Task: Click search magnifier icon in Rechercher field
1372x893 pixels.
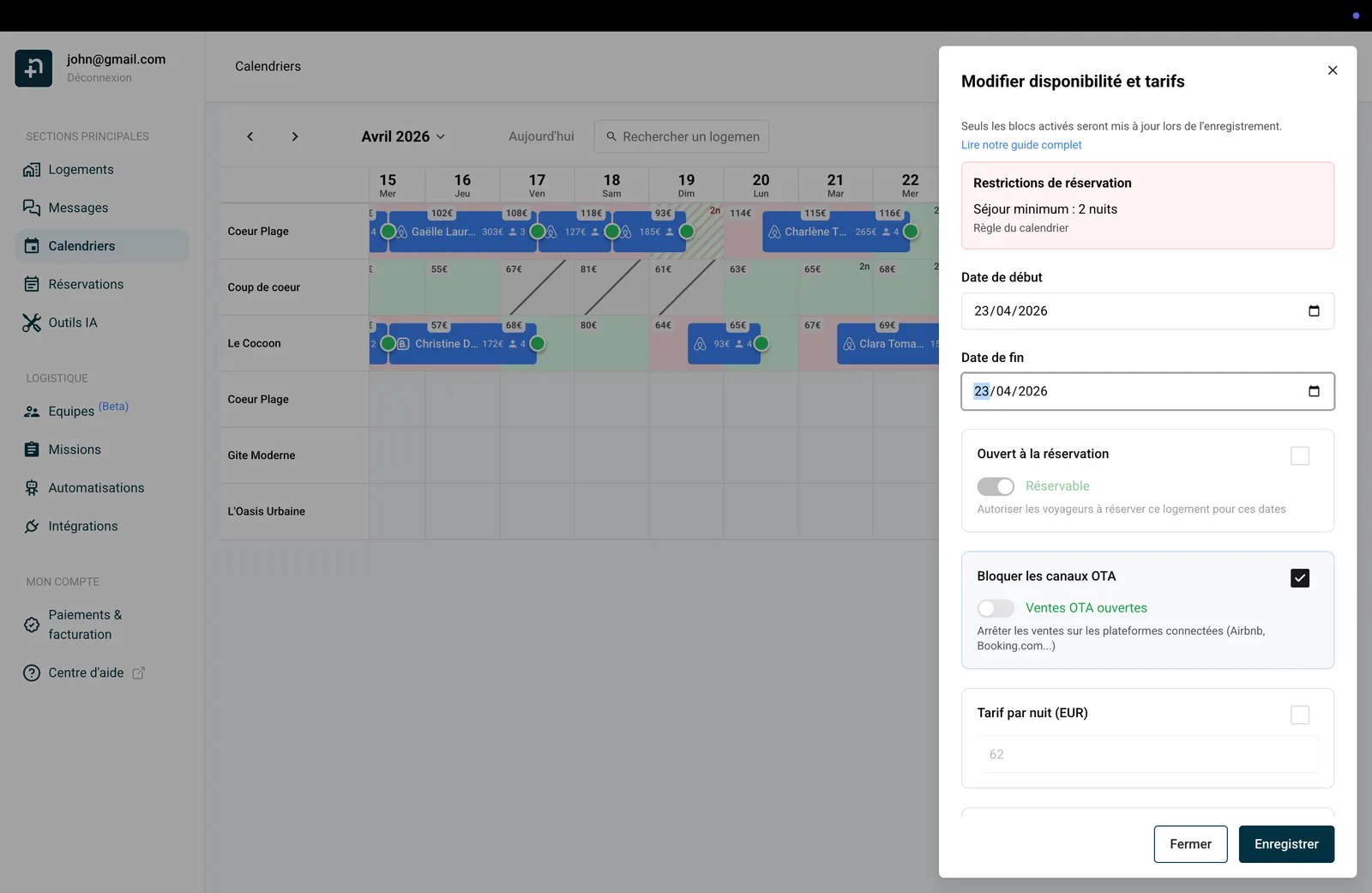Action: click(611, 136)
